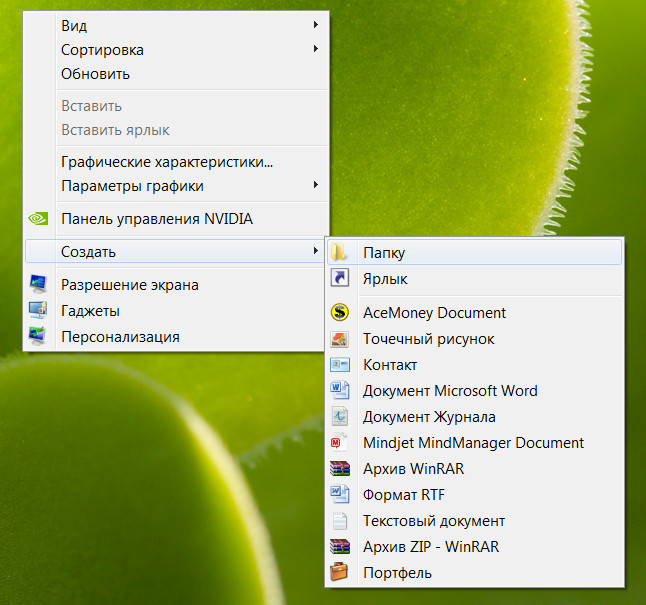Create a new Документ Журнала
The width and height of the screenshot is (646, 605).
click(474, 417)
